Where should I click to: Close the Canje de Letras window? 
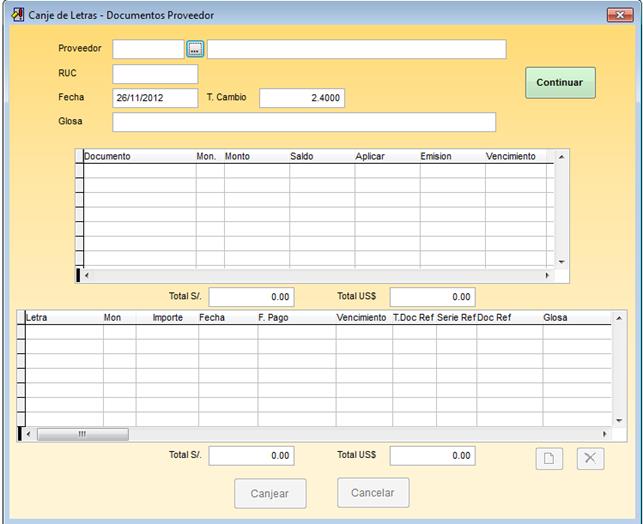point(620,15)
